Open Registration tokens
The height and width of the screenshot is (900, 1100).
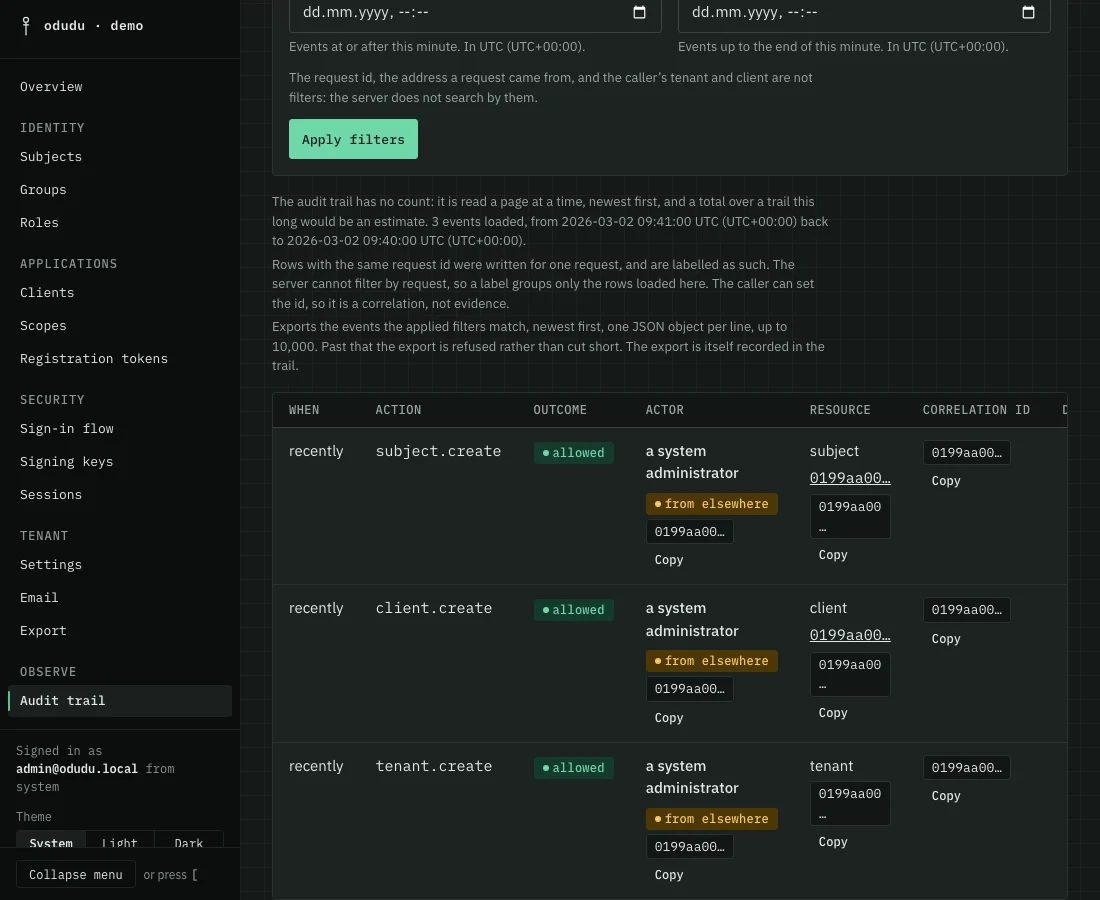120,358
